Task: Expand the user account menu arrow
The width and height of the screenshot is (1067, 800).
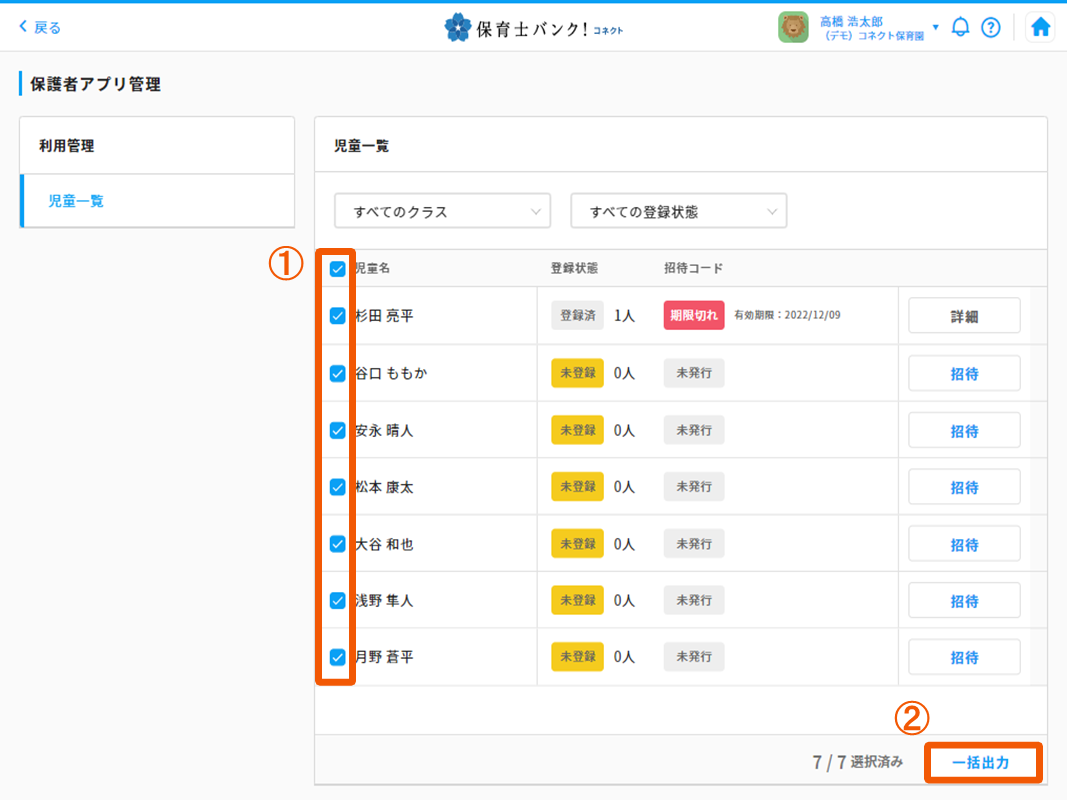Action: [935, 27]
